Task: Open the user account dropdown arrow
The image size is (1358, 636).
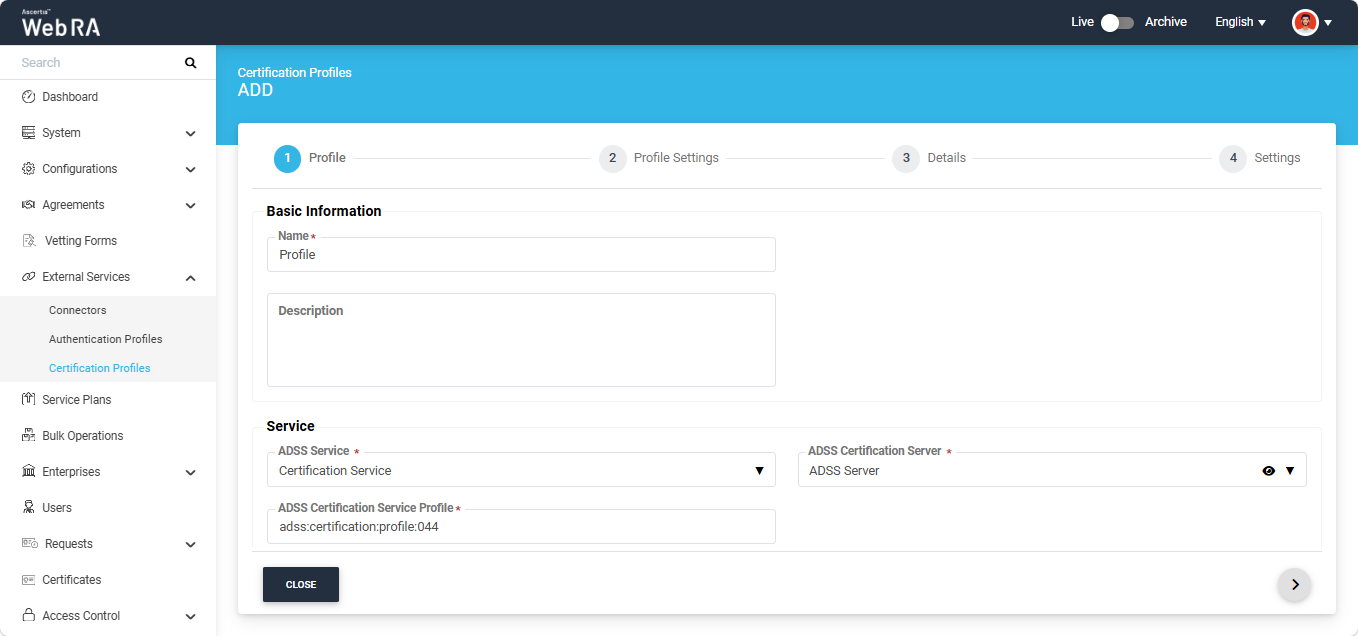Action: pos(1328,22)
